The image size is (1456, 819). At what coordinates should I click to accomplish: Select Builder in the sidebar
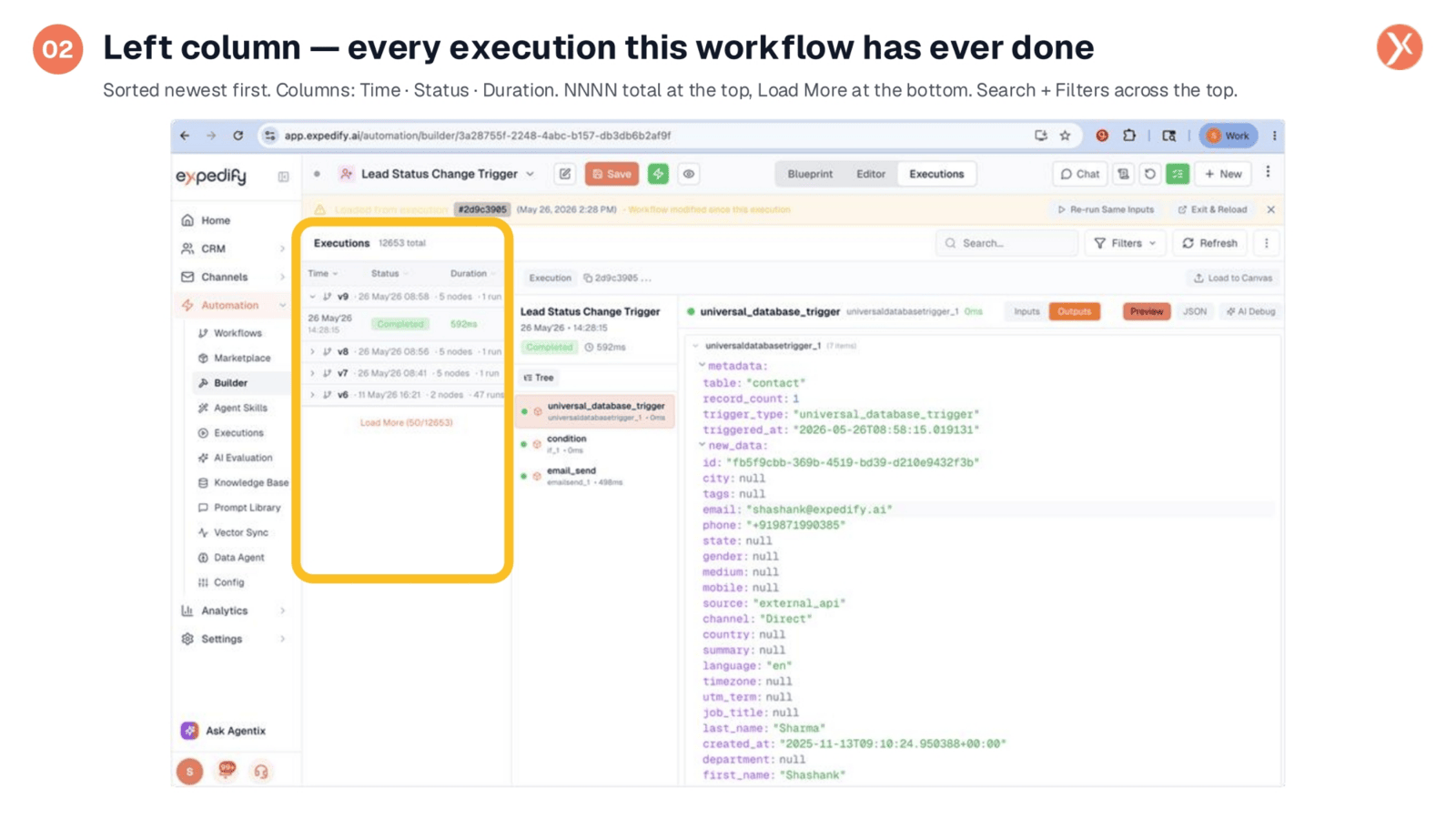230,383
